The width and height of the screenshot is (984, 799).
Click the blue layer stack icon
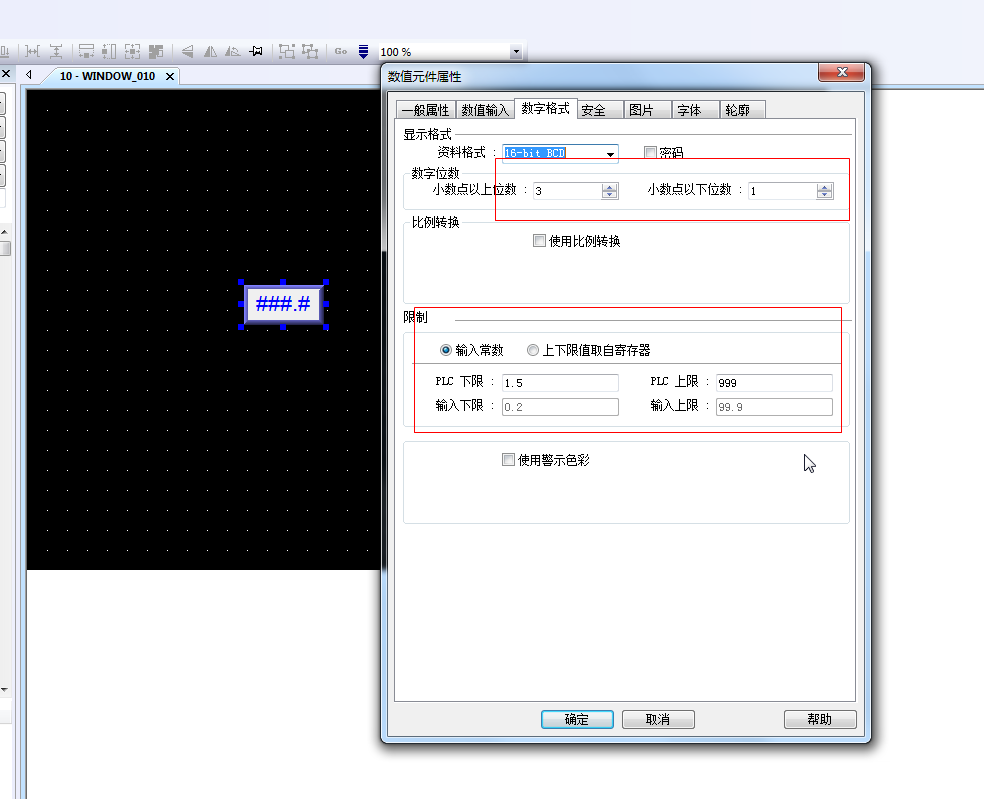363,51
